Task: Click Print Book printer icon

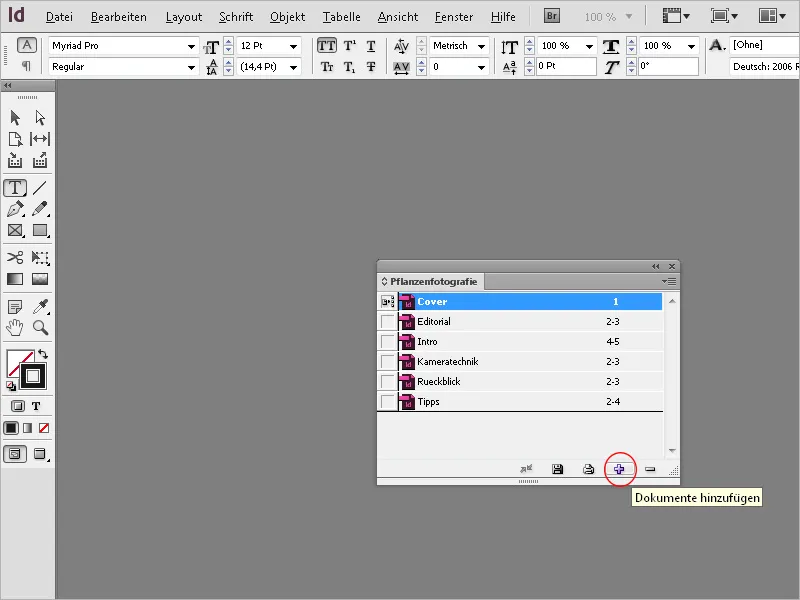Action: (588, 469)
